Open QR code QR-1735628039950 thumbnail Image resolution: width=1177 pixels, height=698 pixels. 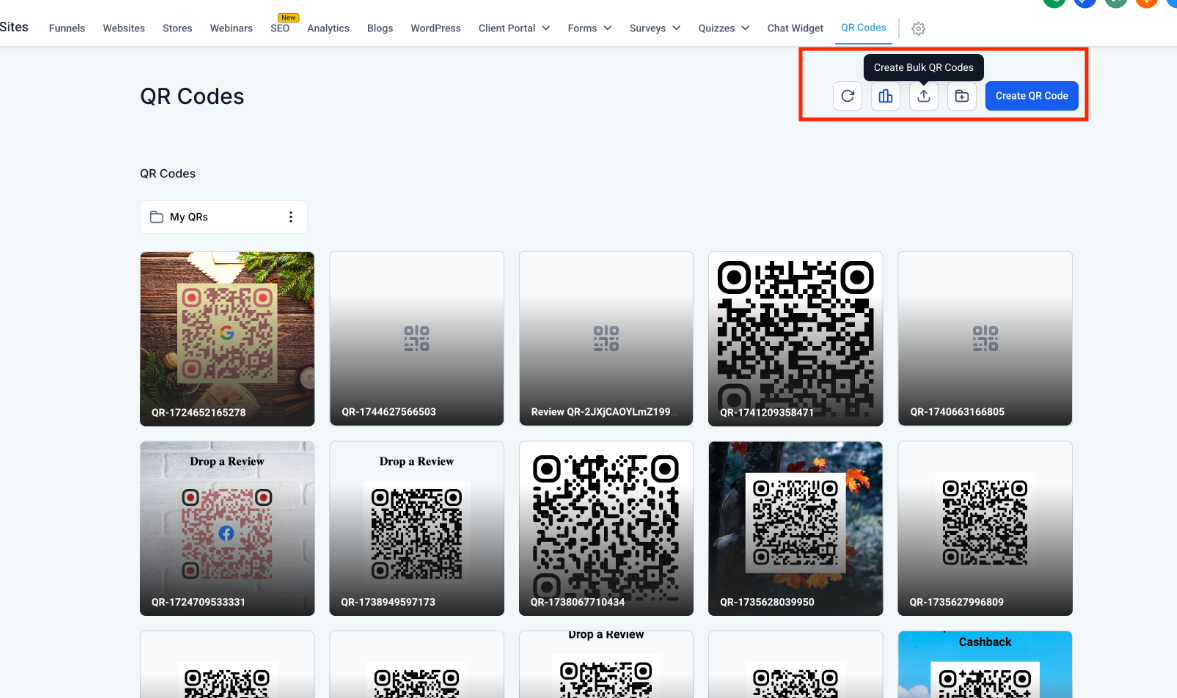coord(796,528)
